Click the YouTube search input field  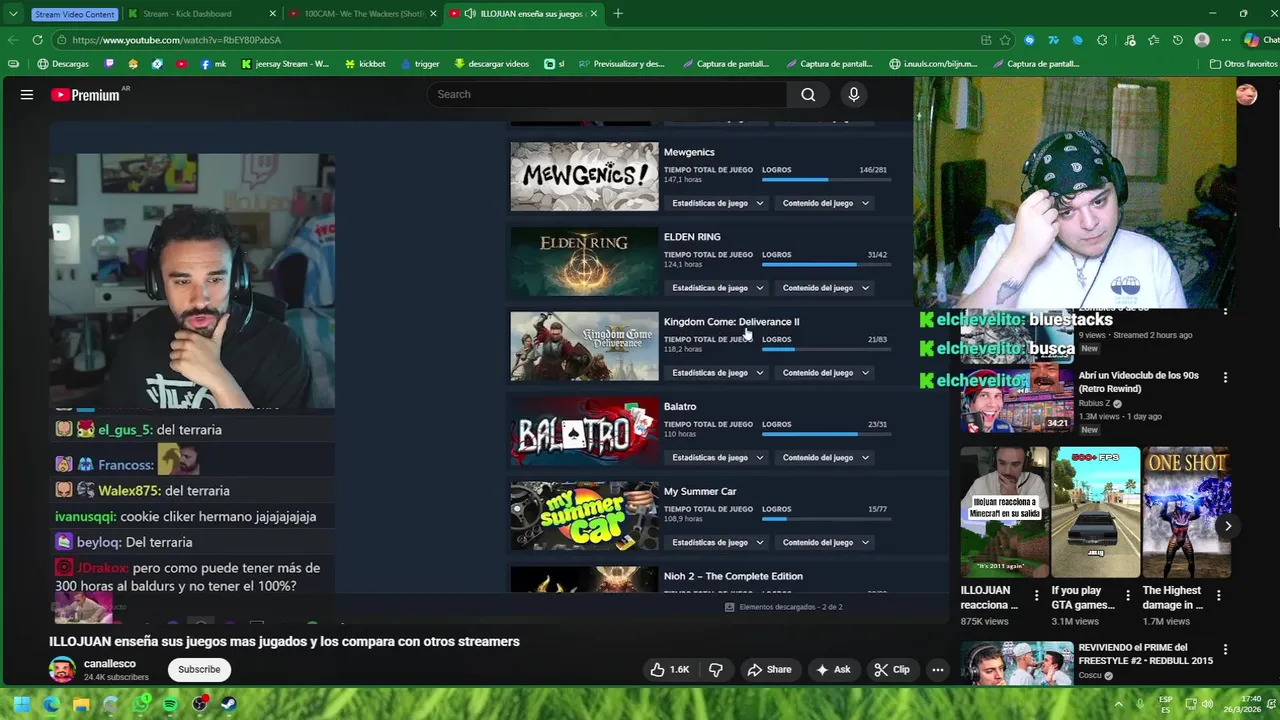click(607, 95)
